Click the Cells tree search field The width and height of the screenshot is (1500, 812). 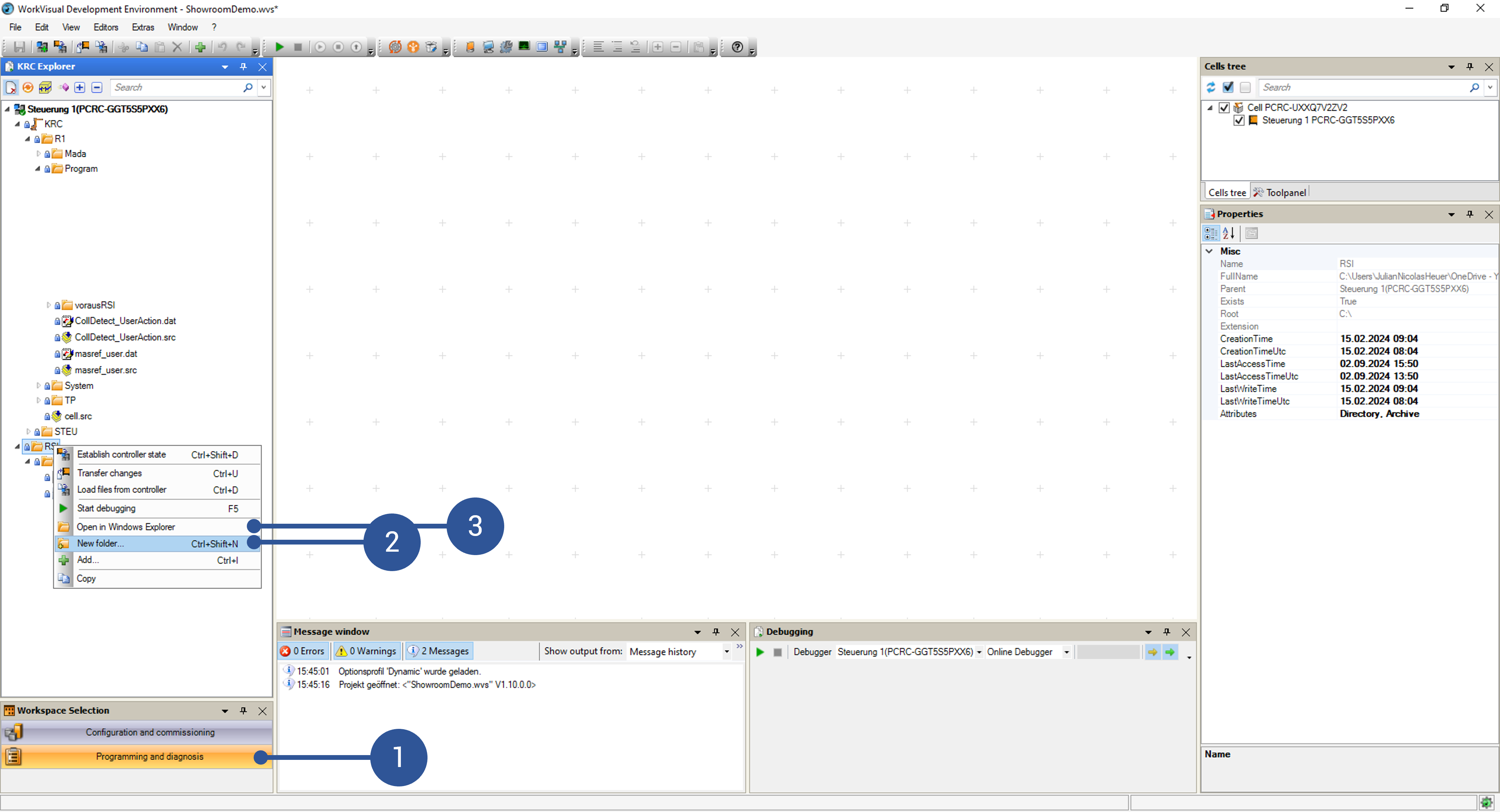1363,87
